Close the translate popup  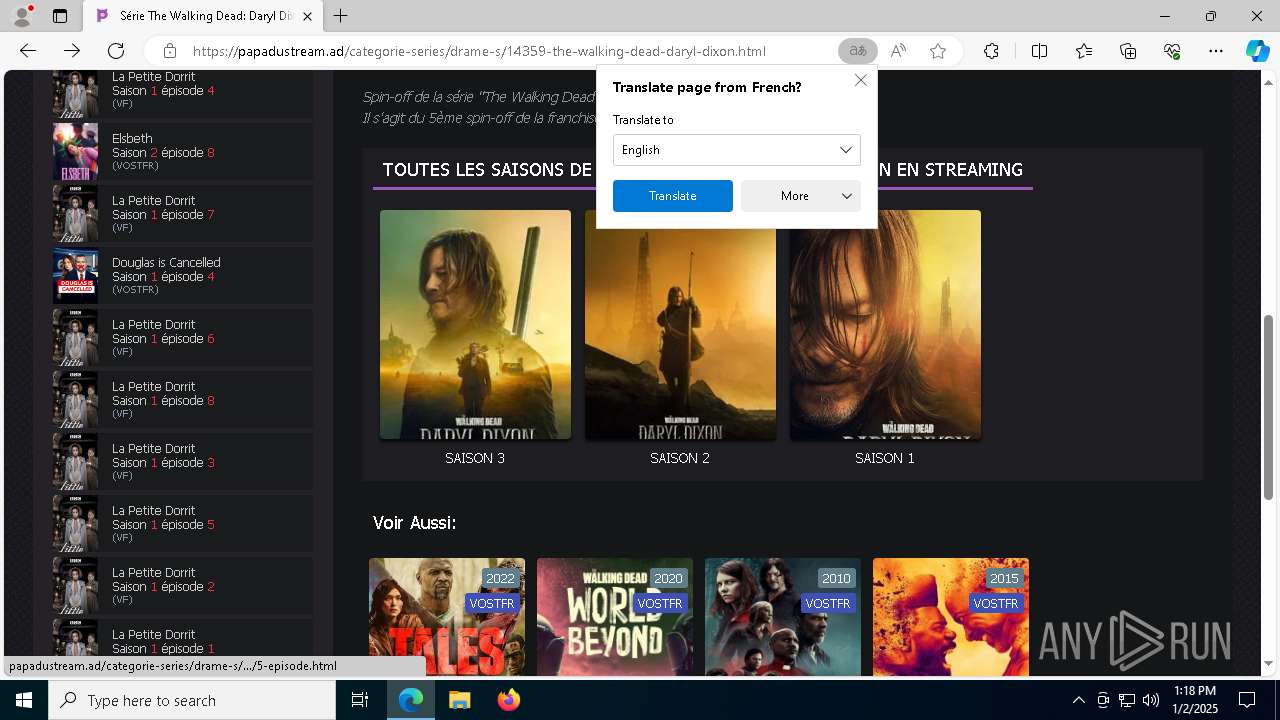pyautogui.click(x=860, y=80)
